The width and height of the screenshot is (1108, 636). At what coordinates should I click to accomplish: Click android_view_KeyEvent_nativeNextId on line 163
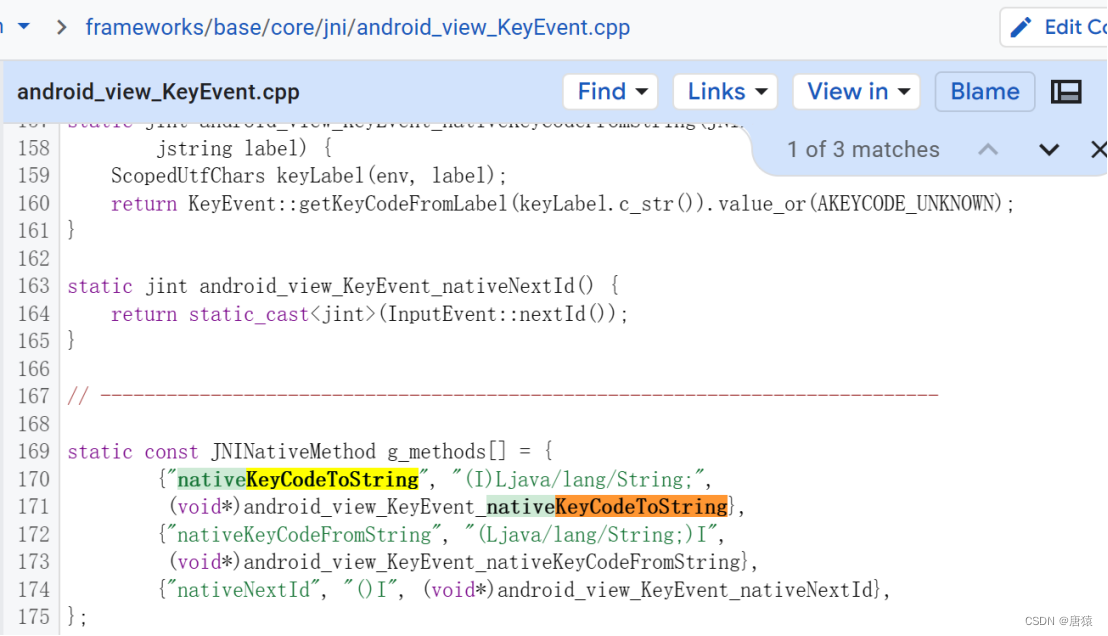(387, 286)
